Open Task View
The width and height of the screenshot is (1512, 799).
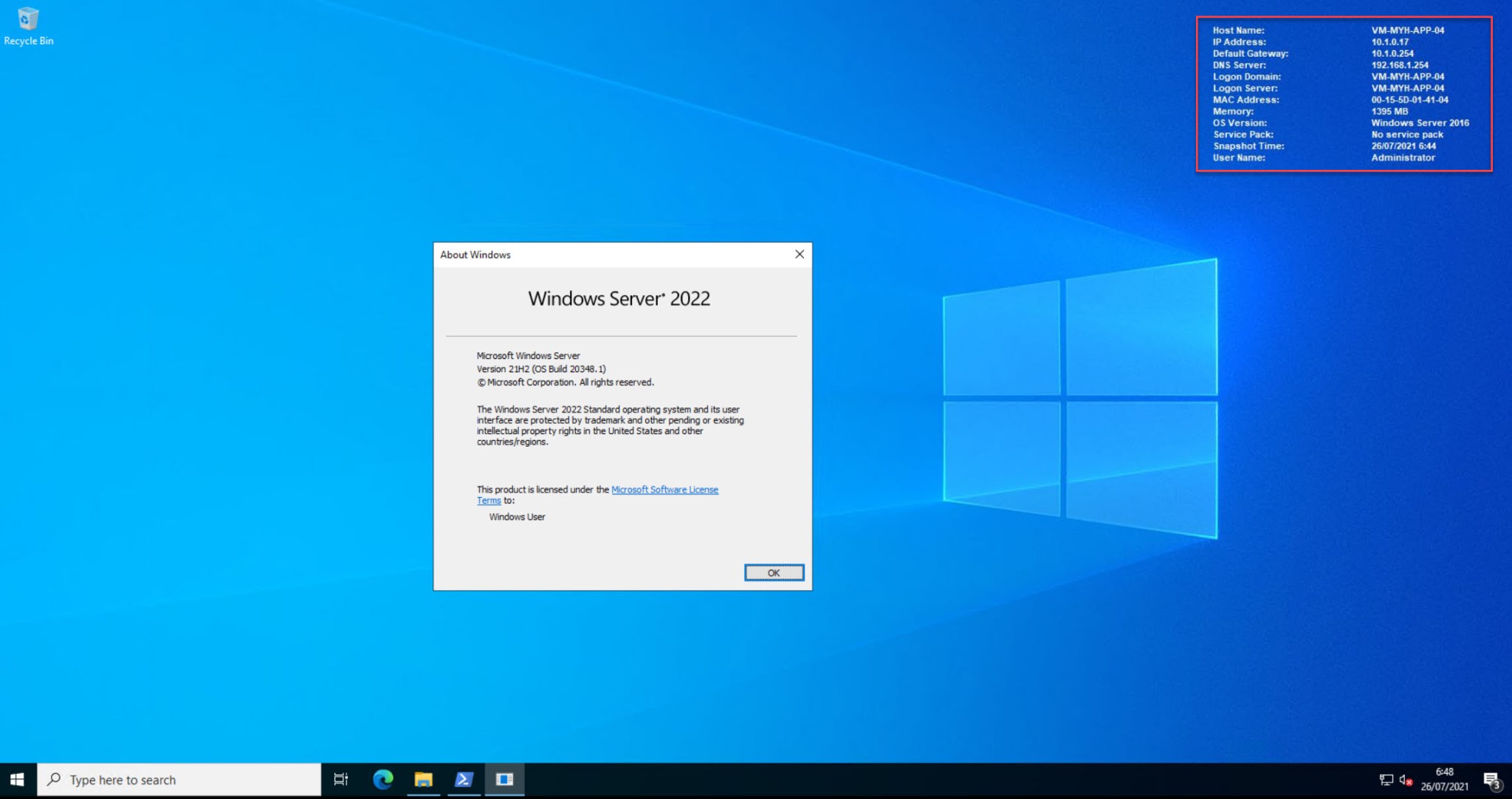tap(340, 779)
